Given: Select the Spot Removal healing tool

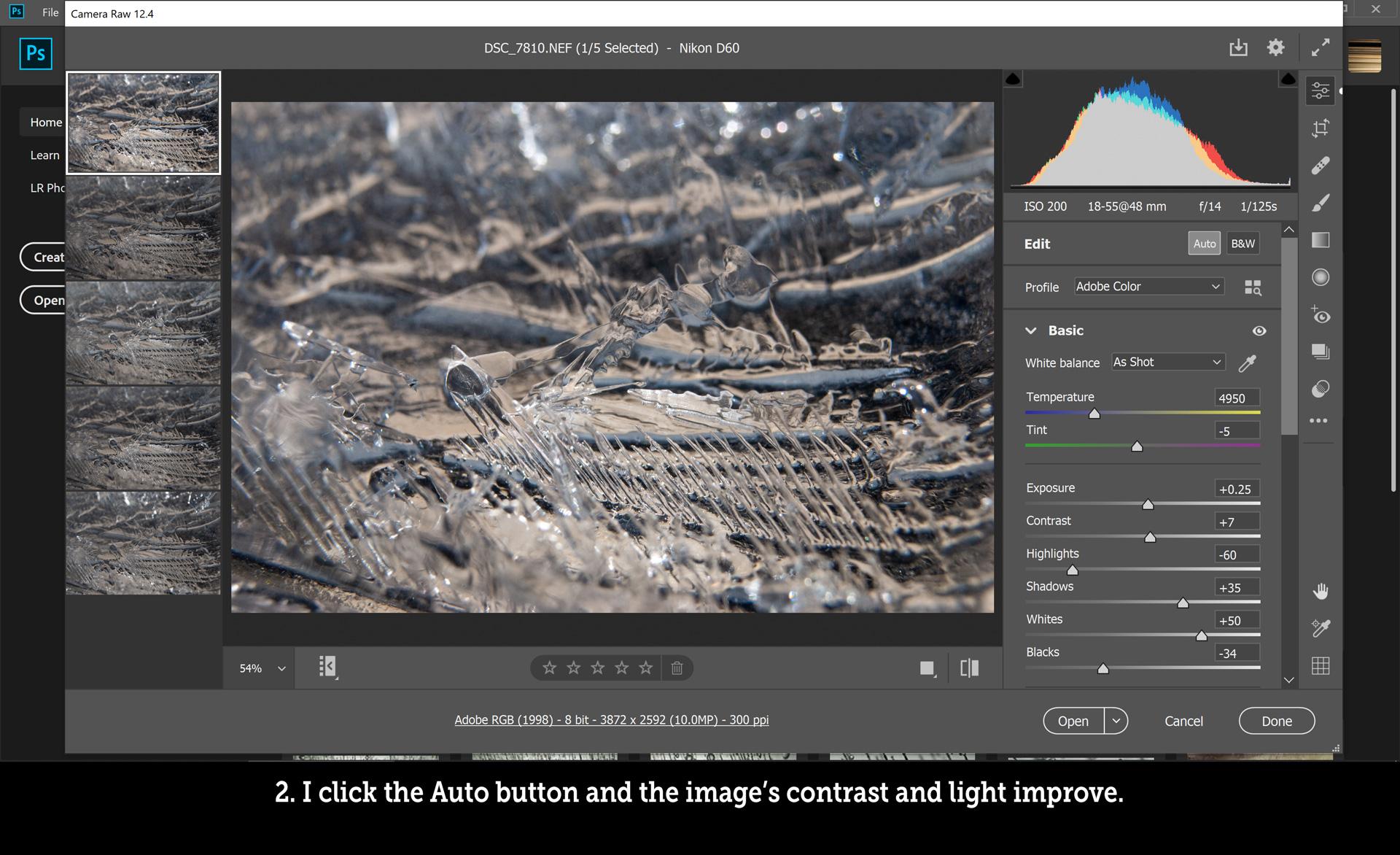Looking at the screenshot, I should tap(1320, 165).
